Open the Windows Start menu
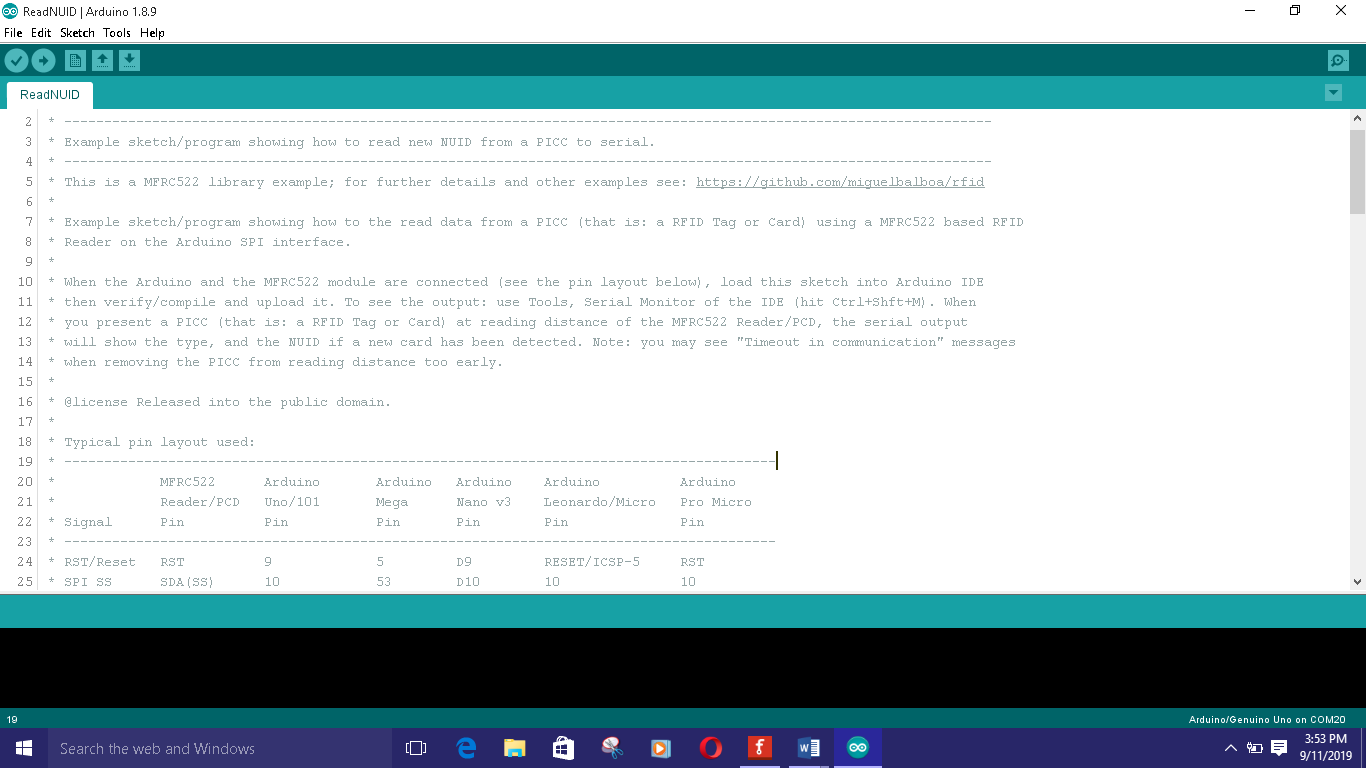The image size is (1366, 768). (x=24, y=748)
